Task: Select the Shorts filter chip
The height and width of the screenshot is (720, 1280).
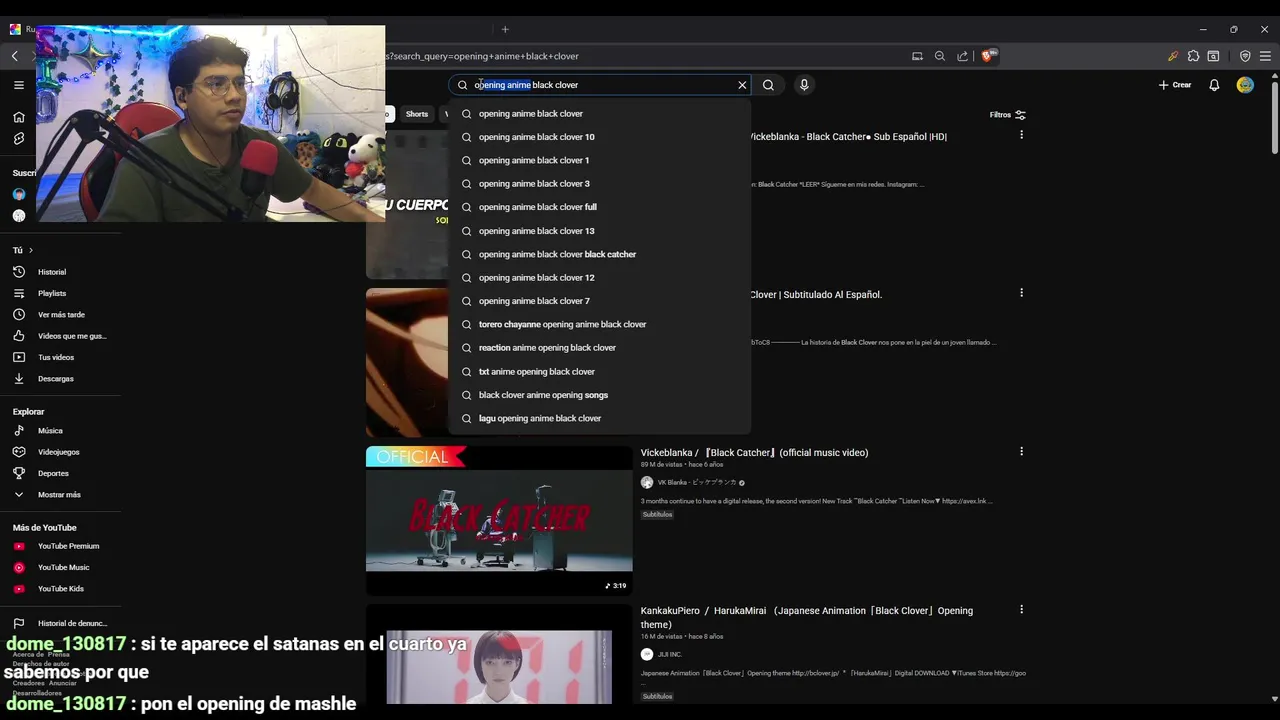Action: click(417, 114)
